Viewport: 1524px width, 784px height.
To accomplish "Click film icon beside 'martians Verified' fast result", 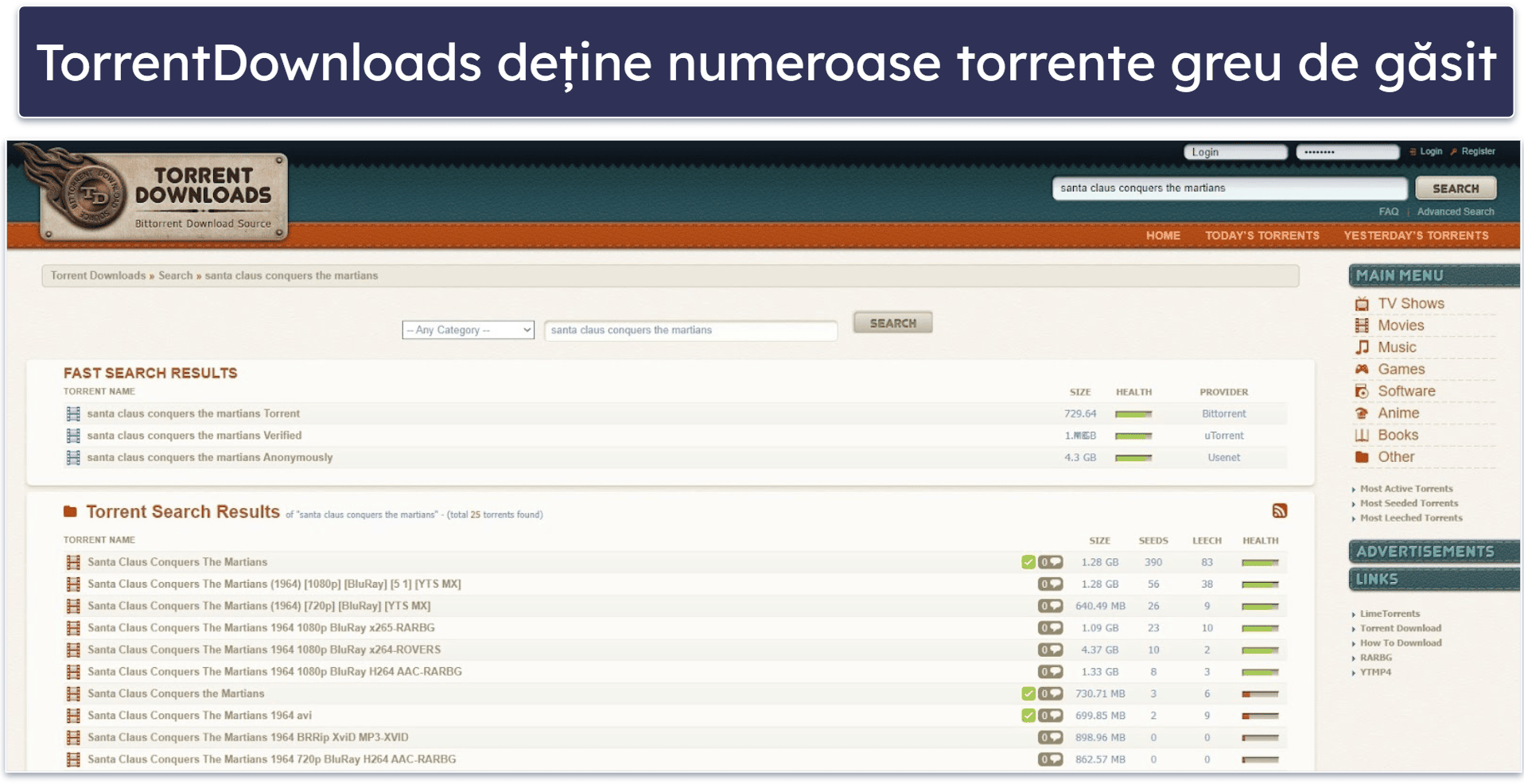I will point(73,436).
